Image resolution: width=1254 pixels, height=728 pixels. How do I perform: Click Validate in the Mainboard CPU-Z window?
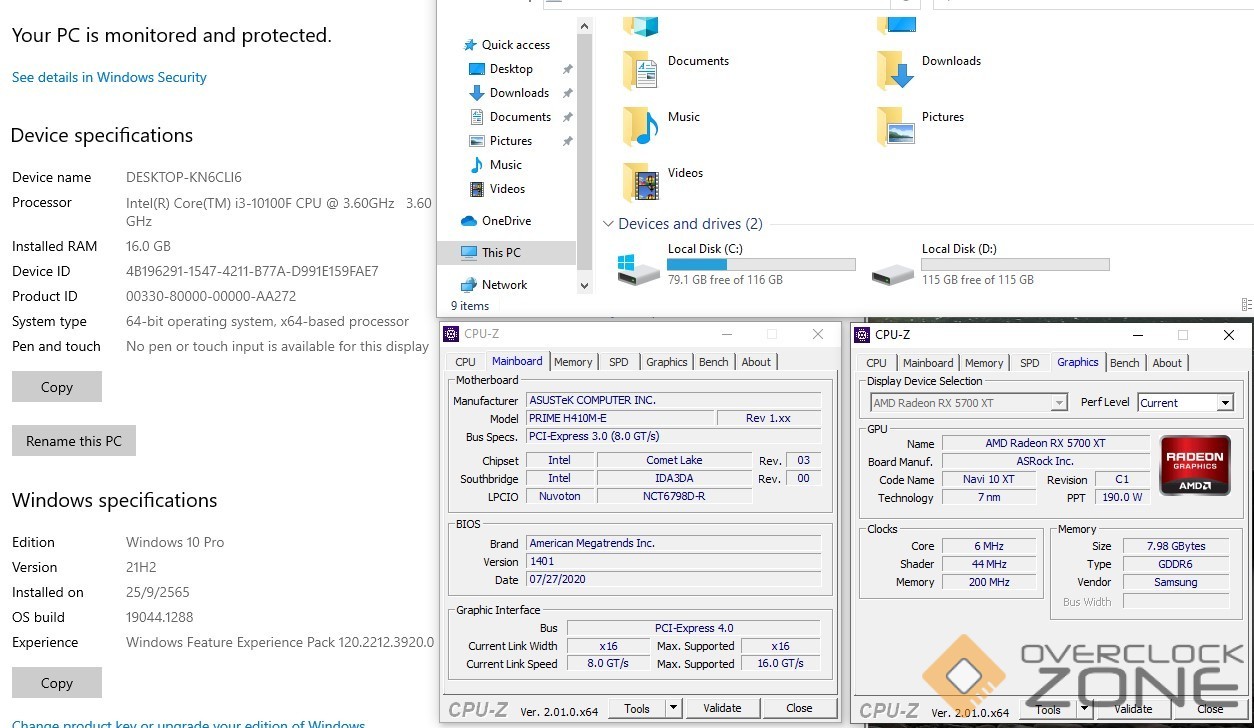[722, 708]
